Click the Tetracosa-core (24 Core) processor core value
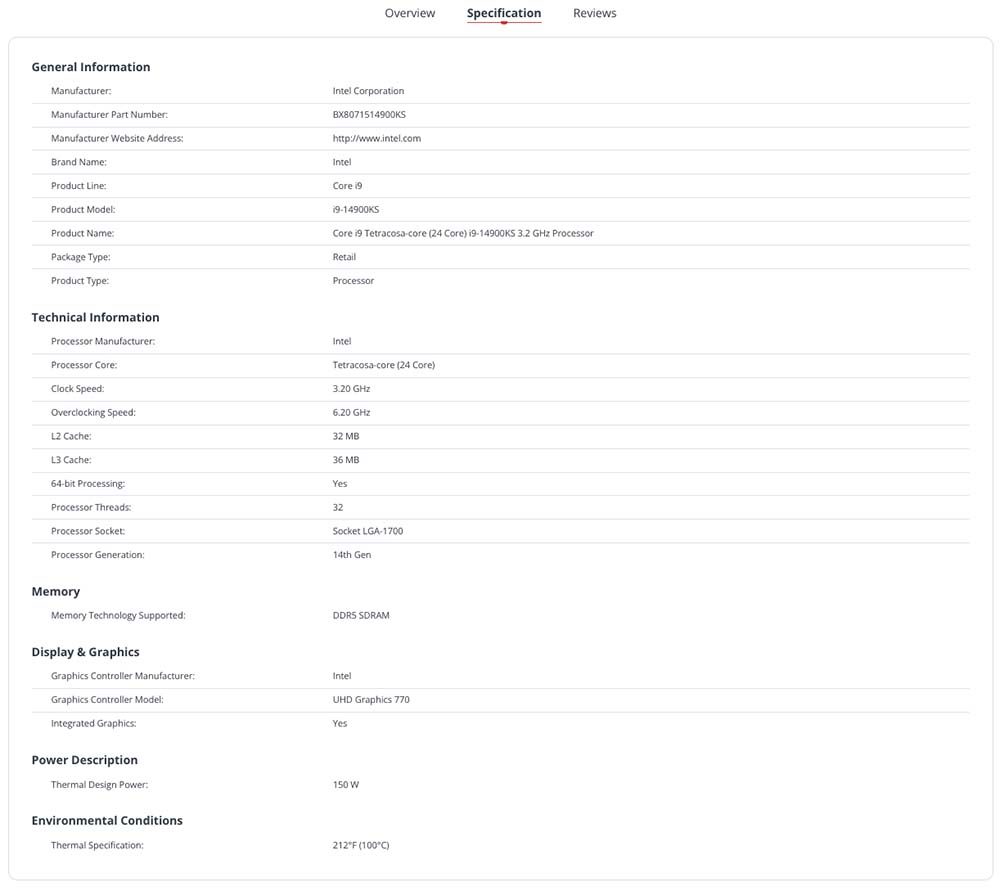The image size is (1000, 891). click(383, 365)
